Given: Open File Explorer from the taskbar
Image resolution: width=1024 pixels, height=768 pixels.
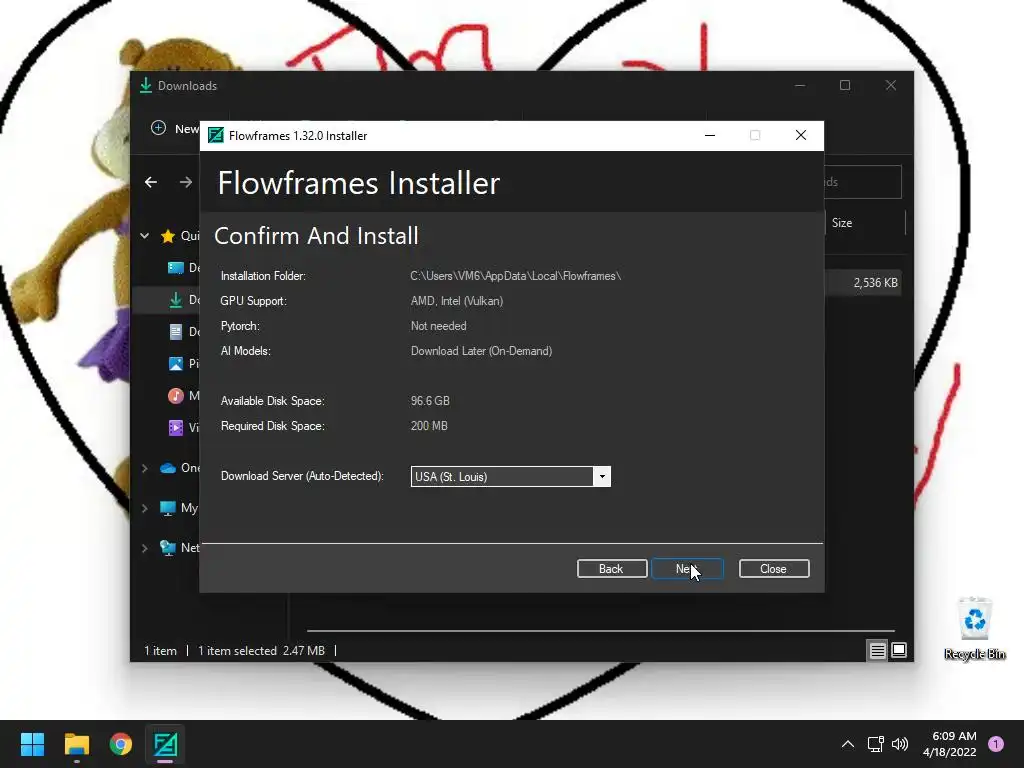Looking at the screenshot, I should click(76, 744).
